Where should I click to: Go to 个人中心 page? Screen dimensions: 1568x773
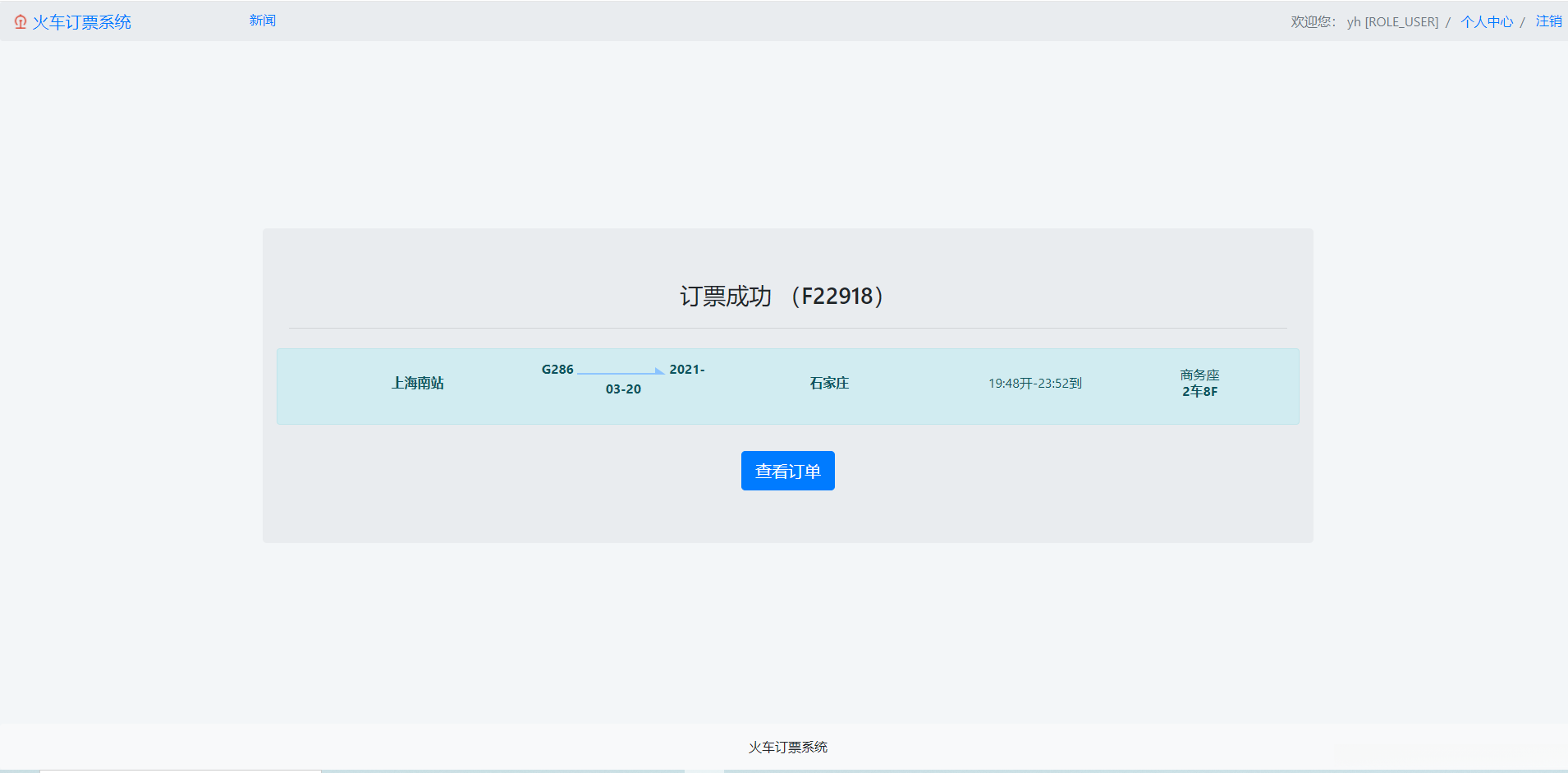1487,22
